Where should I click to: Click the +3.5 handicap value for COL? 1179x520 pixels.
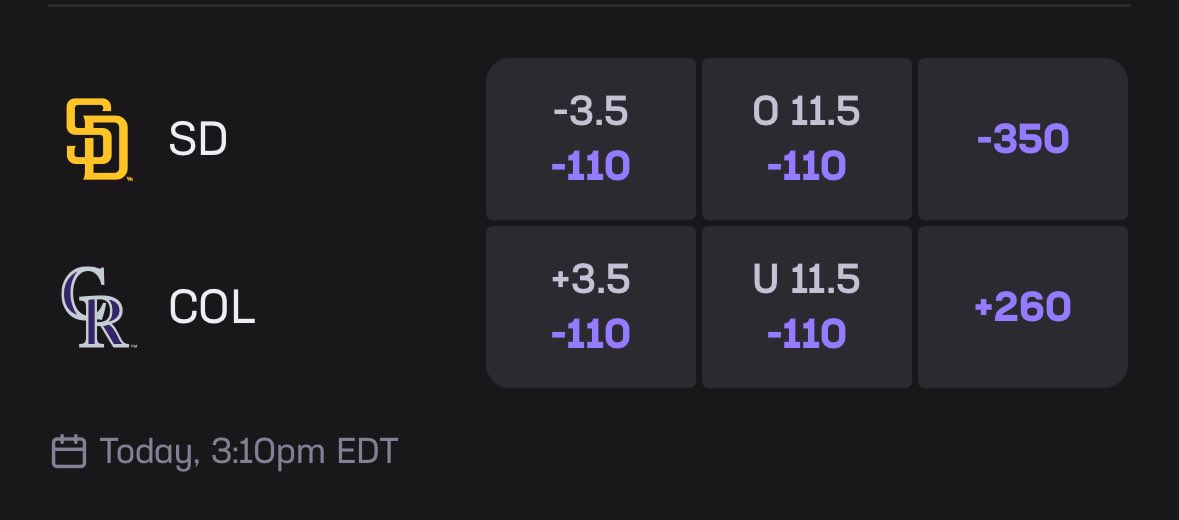pos(591,280)
